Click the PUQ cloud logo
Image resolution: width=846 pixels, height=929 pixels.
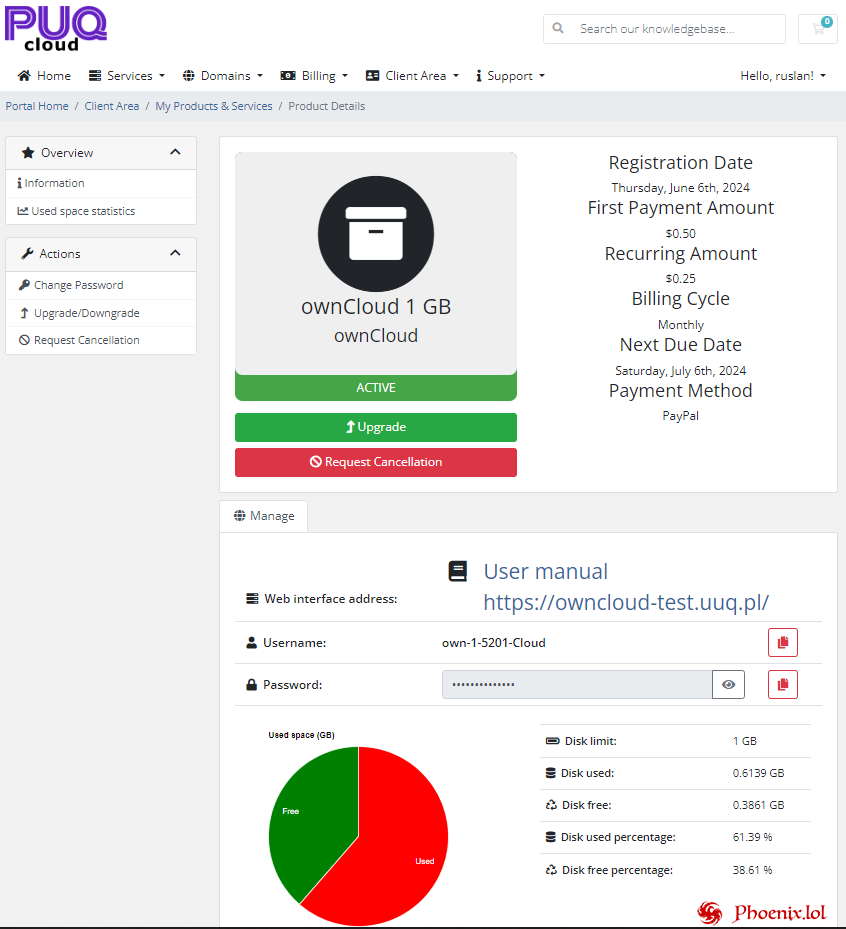pos(55,27)
